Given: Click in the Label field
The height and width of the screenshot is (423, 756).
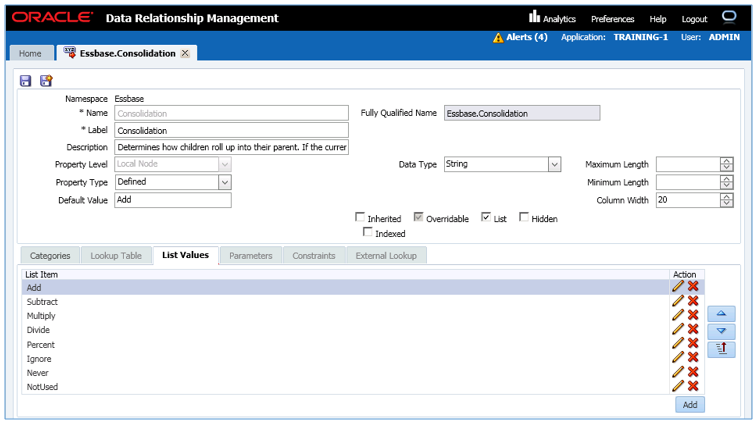Looking at the screenshot, I should point(231,130).
